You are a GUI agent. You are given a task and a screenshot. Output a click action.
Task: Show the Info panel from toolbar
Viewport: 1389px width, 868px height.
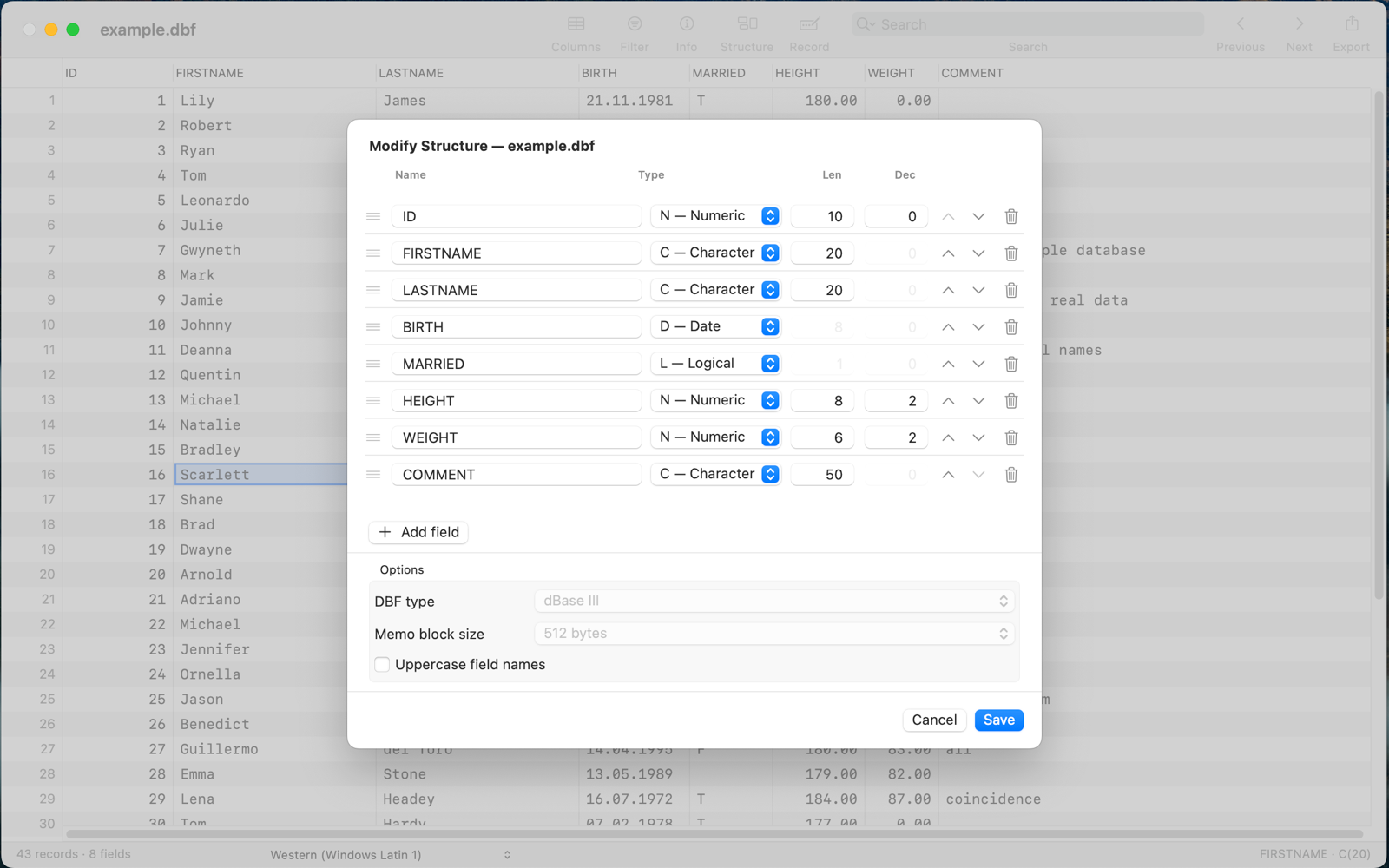point(687,34)
